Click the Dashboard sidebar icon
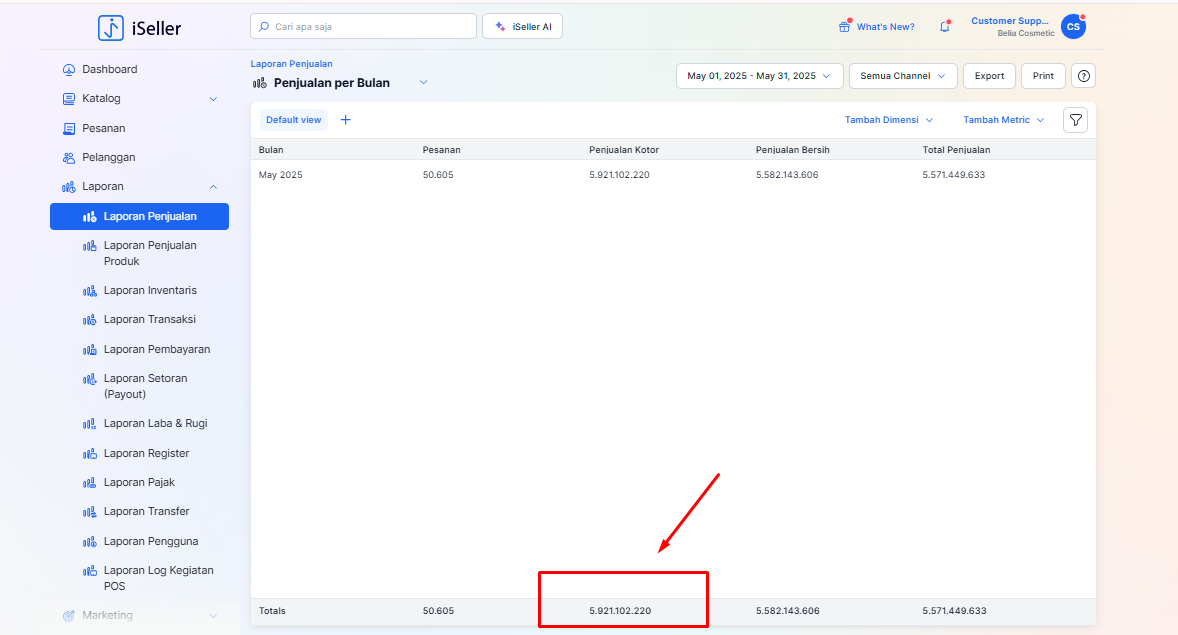 click(x=69, y=70)
